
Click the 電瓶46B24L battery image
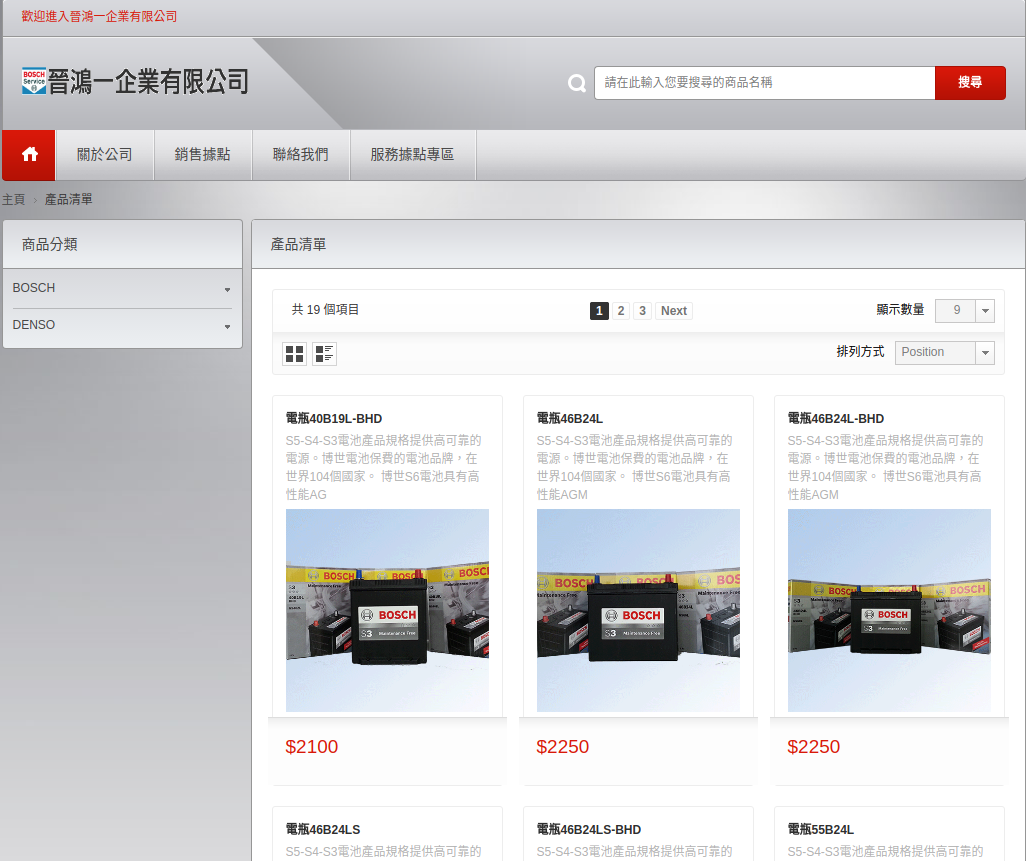coord(638,611)
